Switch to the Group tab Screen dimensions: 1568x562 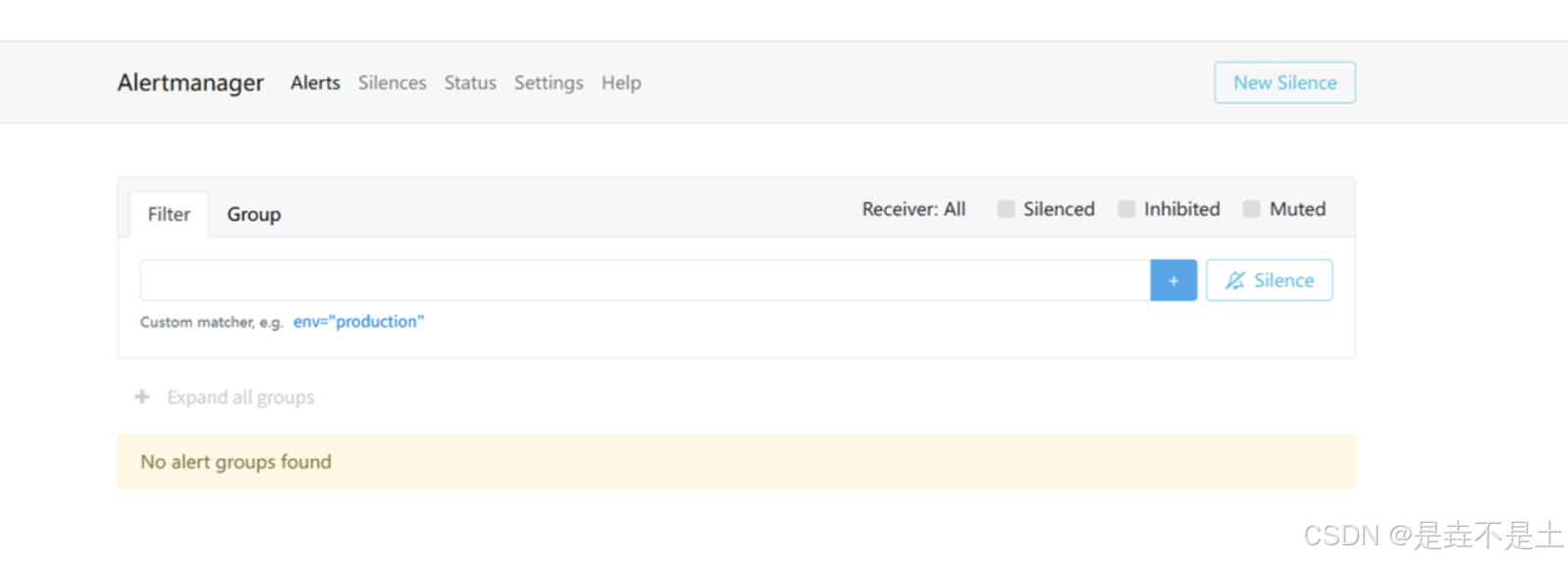pos(254,214)
